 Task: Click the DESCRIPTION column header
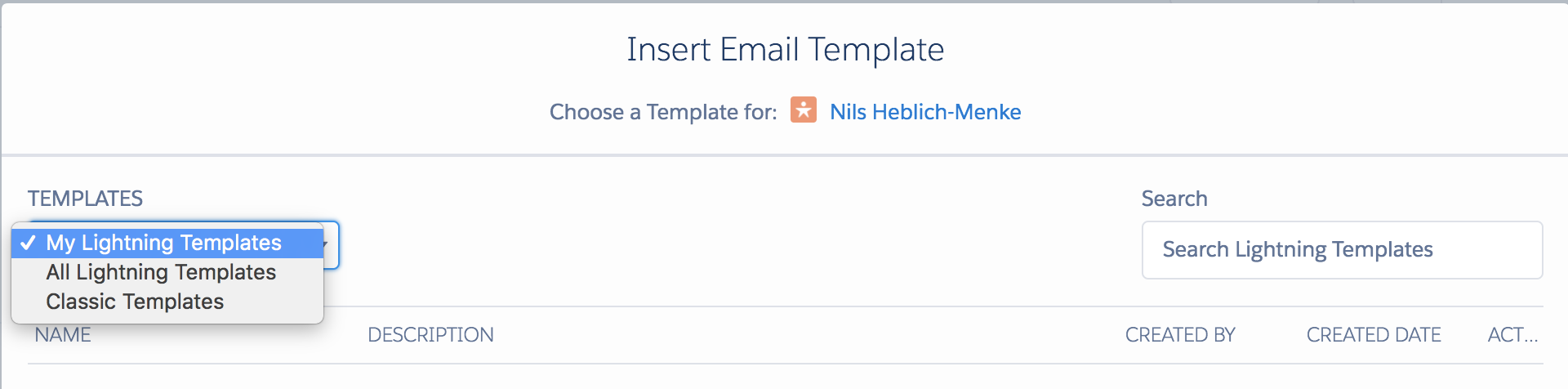click(x=430, y=335)
